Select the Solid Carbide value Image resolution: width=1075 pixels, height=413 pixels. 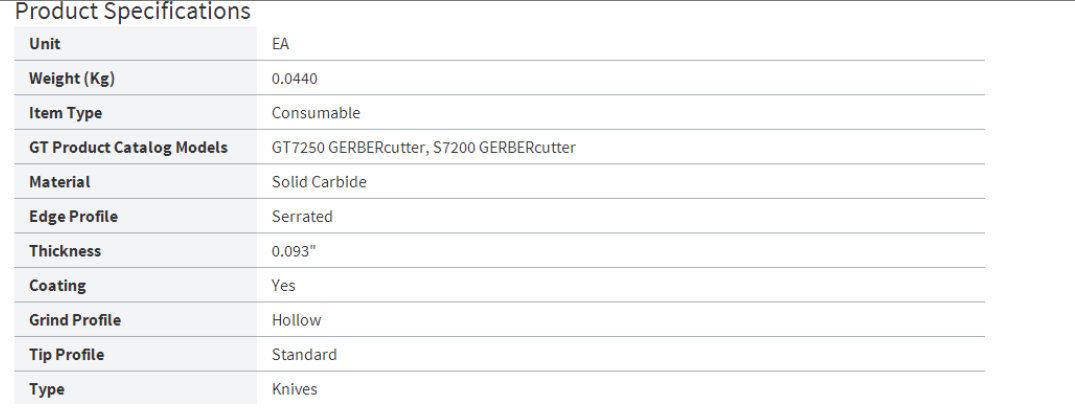tap(319, 182)
